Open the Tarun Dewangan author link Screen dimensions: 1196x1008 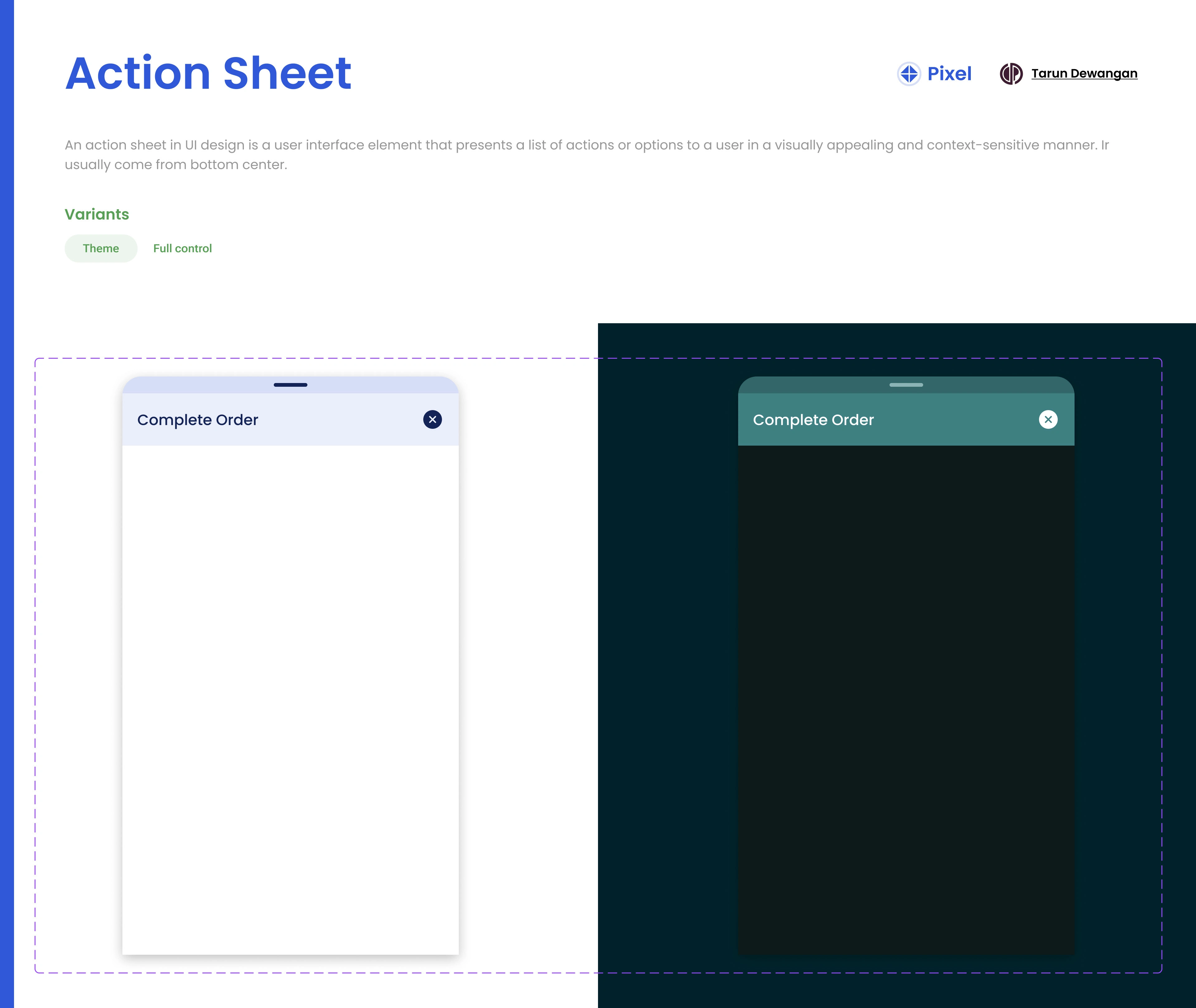coord(1084,74)
